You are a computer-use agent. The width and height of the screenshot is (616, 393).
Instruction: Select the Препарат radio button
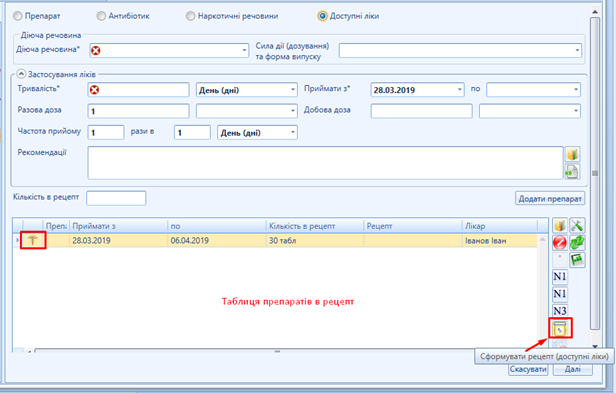tap(18, 16)
